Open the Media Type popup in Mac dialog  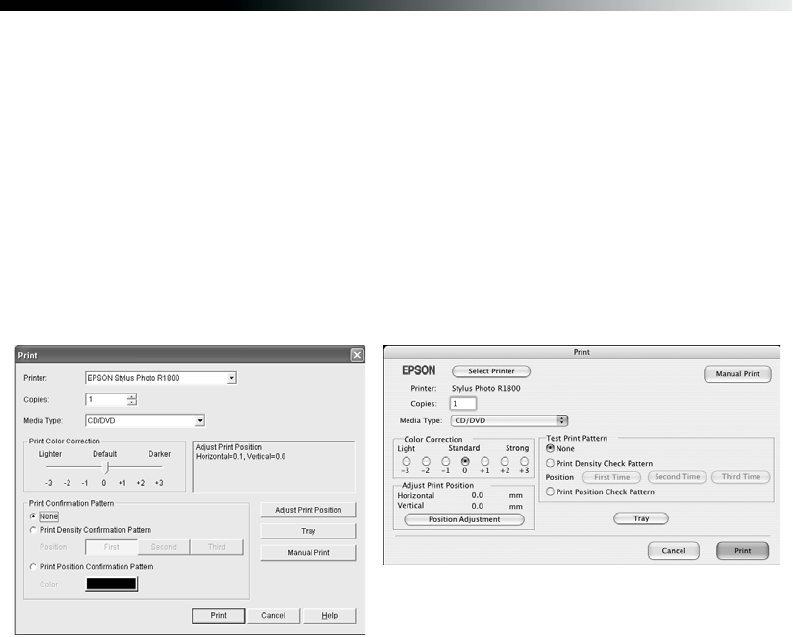tap(509, 420)
